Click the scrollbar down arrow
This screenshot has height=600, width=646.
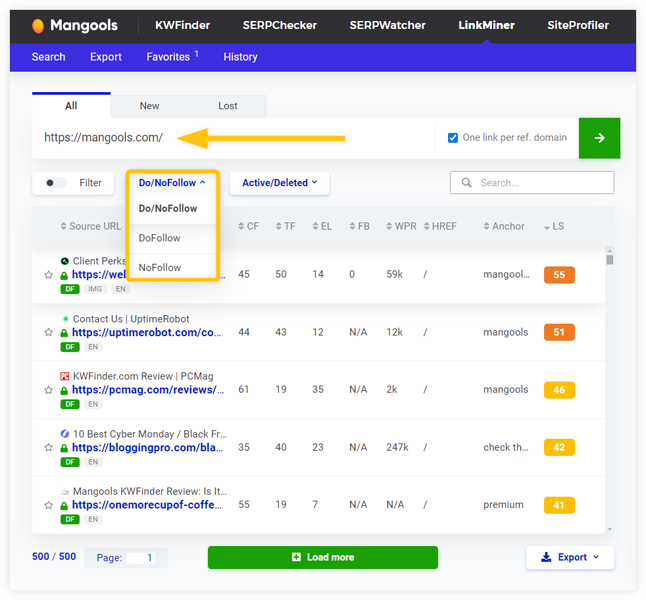coord(610,529)
